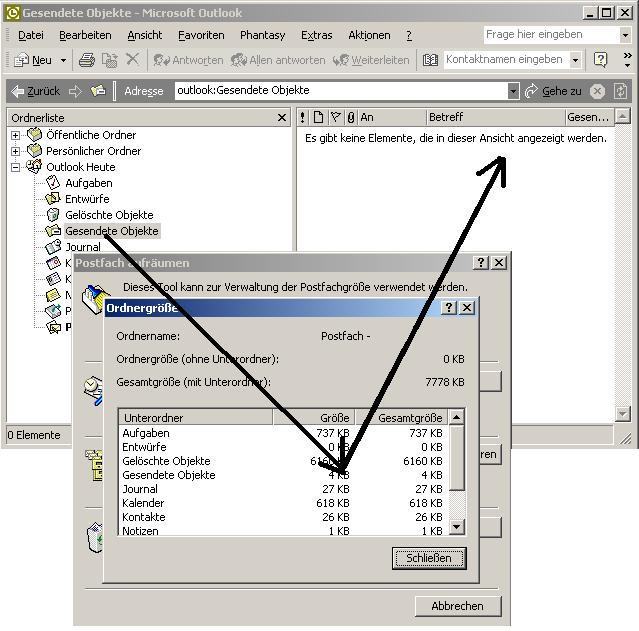Viewport: 639px width, 631px height.
Task: Click the printer icon in the toolbar
Action: coord(87,60)
